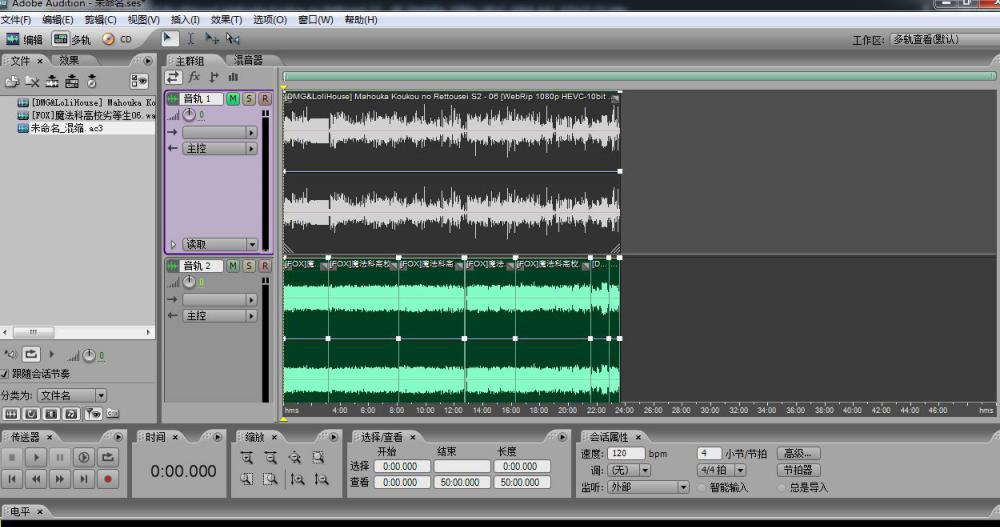Adjust the 音轨 1 volume knob

point(189,115)
